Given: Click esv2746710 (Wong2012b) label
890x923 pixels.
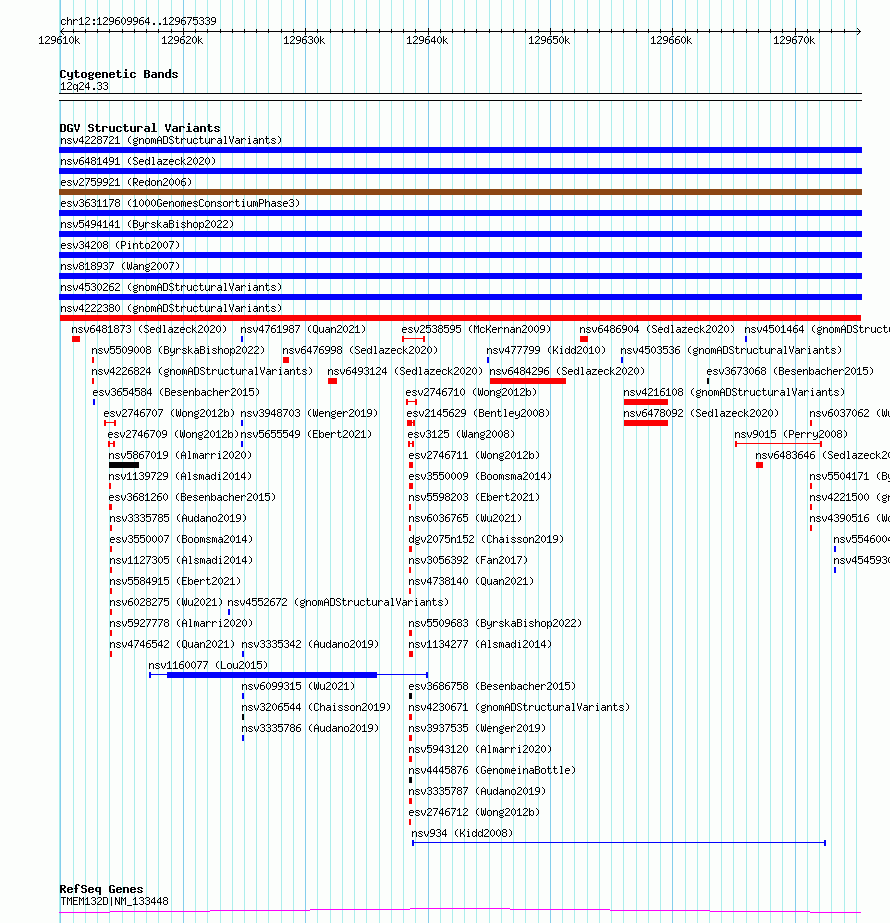Looking at the screenshot, I should (471, 392).
